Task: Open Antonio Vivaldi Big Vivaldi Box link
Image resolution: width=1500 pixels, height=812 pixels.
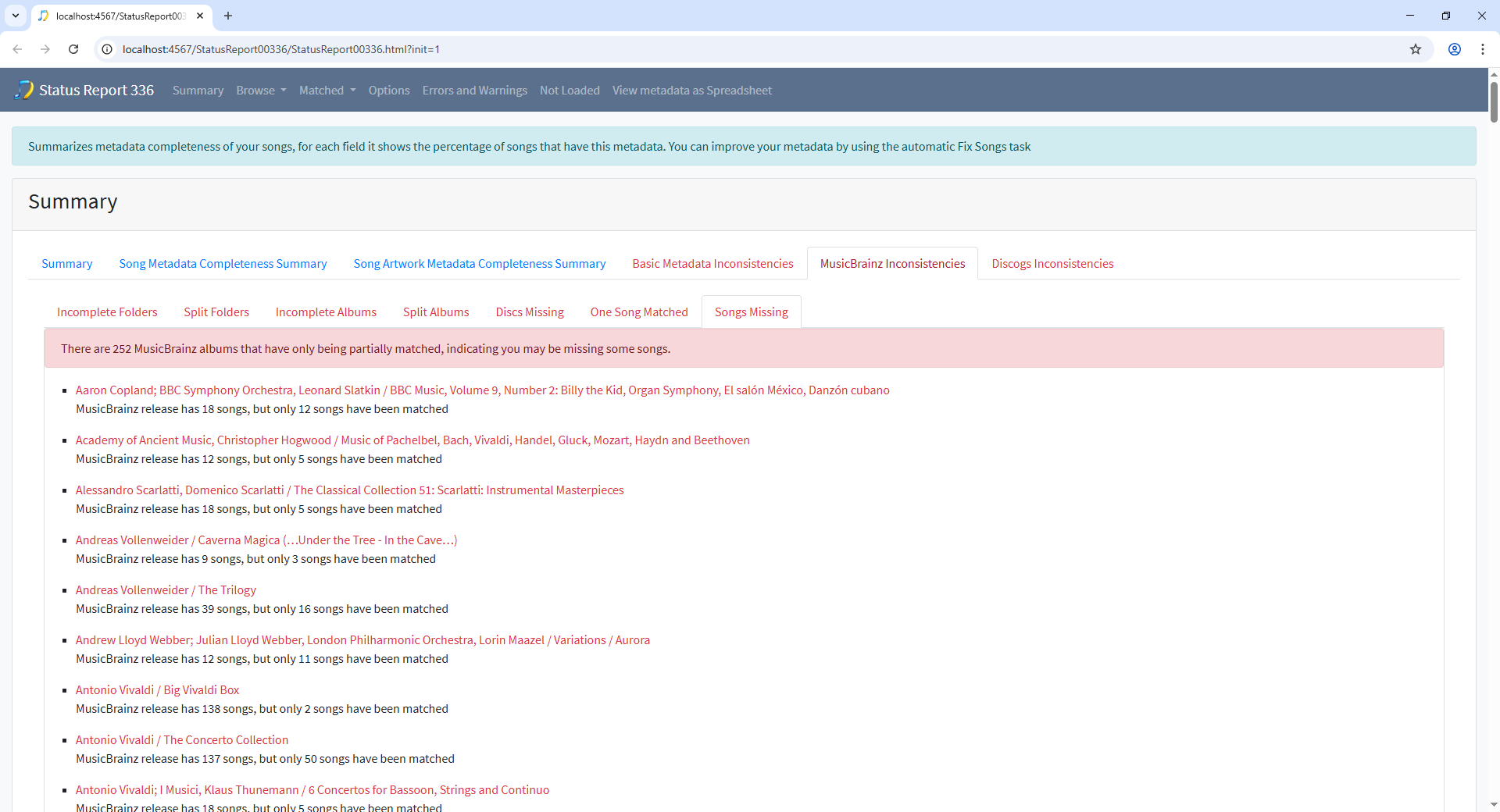Action: pyautogui.click(x=157, y=690)
